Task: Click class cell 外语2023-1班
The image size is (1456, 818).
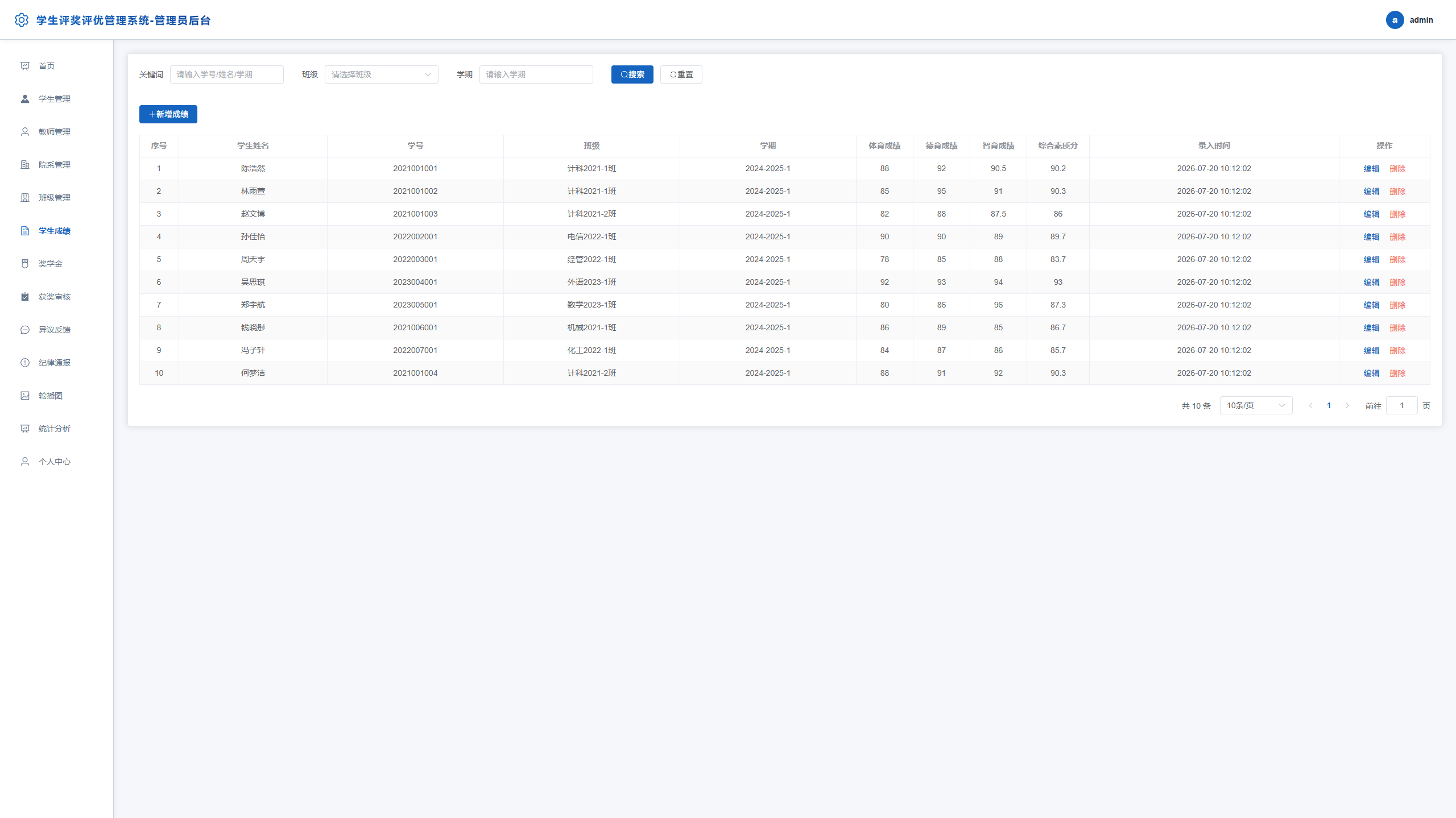Action: pyautogui.click(x=591, y=282)
